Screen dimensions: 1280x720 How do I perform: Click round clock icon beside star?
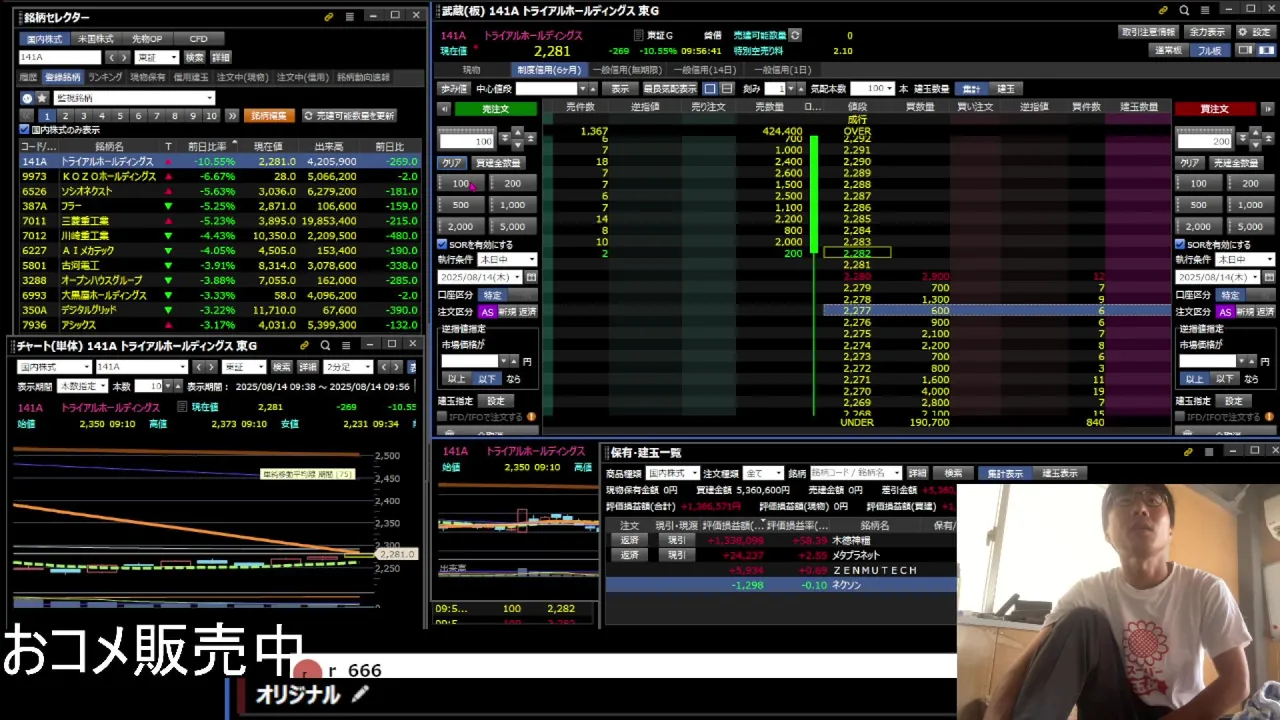[x=27, y=98]
